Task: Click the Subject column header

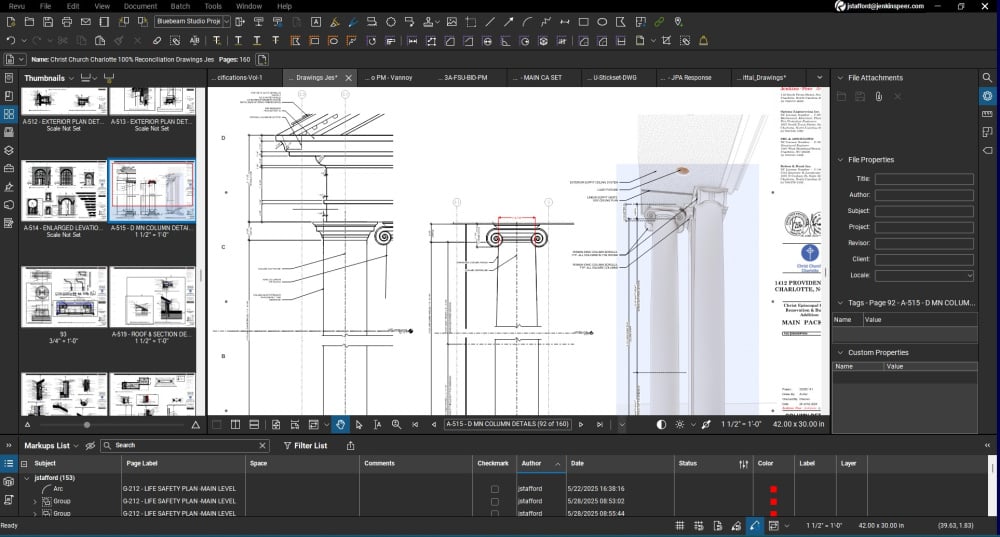Action: tap(45, 464)
